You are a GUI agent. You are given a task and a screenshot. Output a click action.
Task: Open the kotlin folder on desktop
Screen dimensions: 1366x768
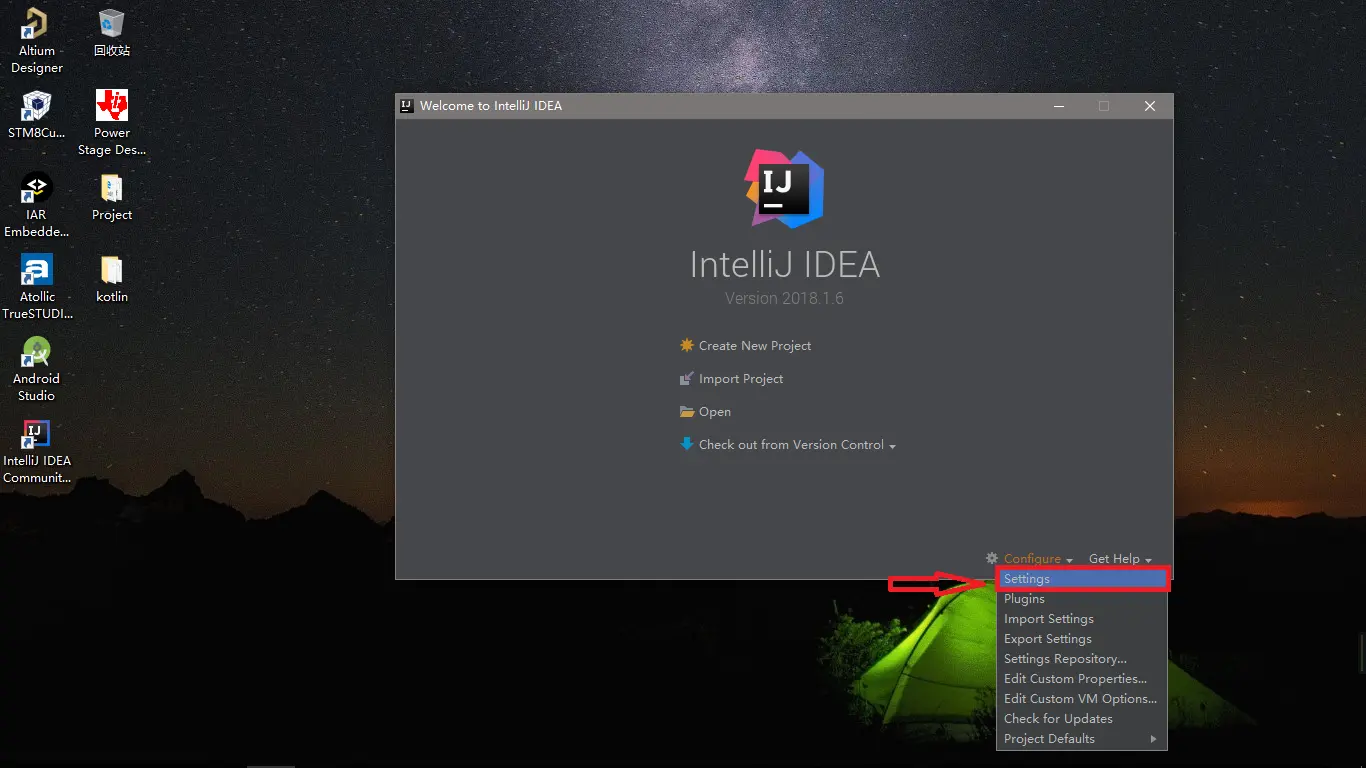pos(112,279)
